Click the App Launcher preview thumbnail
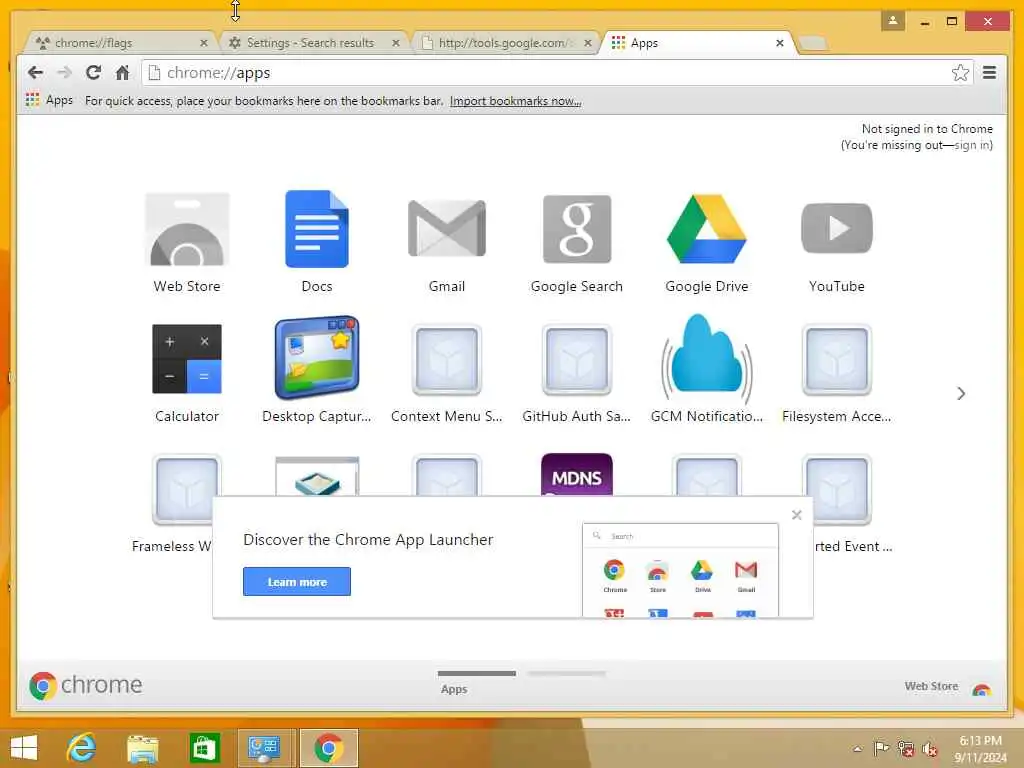 [680, 569]
